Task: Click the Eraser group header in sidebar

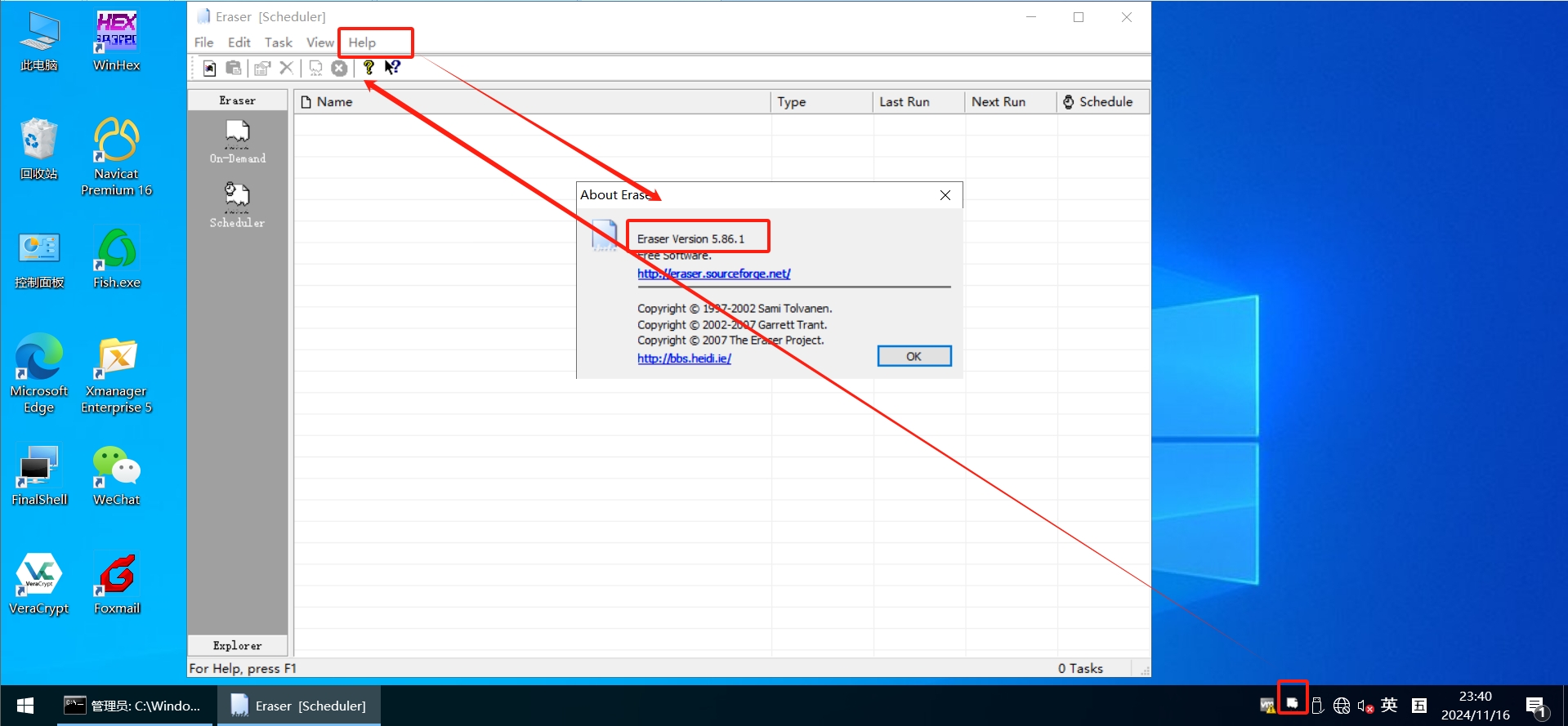Action: pyautogui.click(x=238, y=100)
